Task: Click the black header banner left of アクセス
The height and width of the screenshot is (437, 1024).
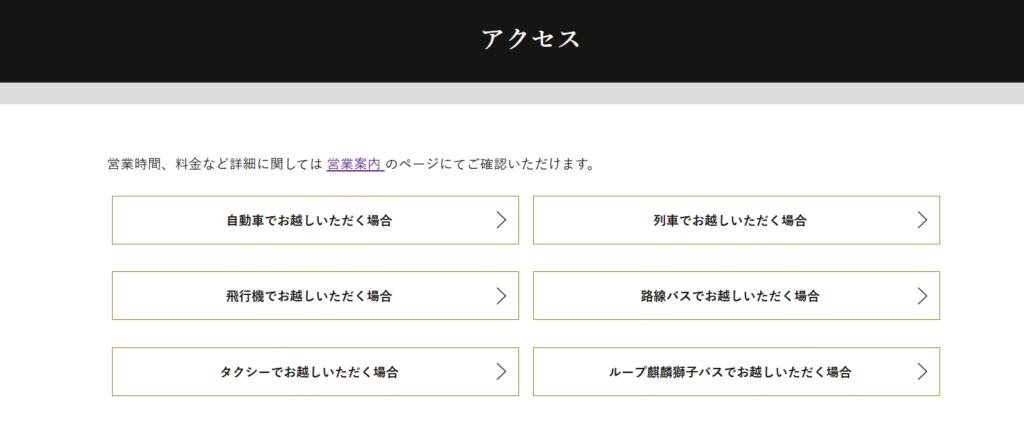Action: click(200, 40)
